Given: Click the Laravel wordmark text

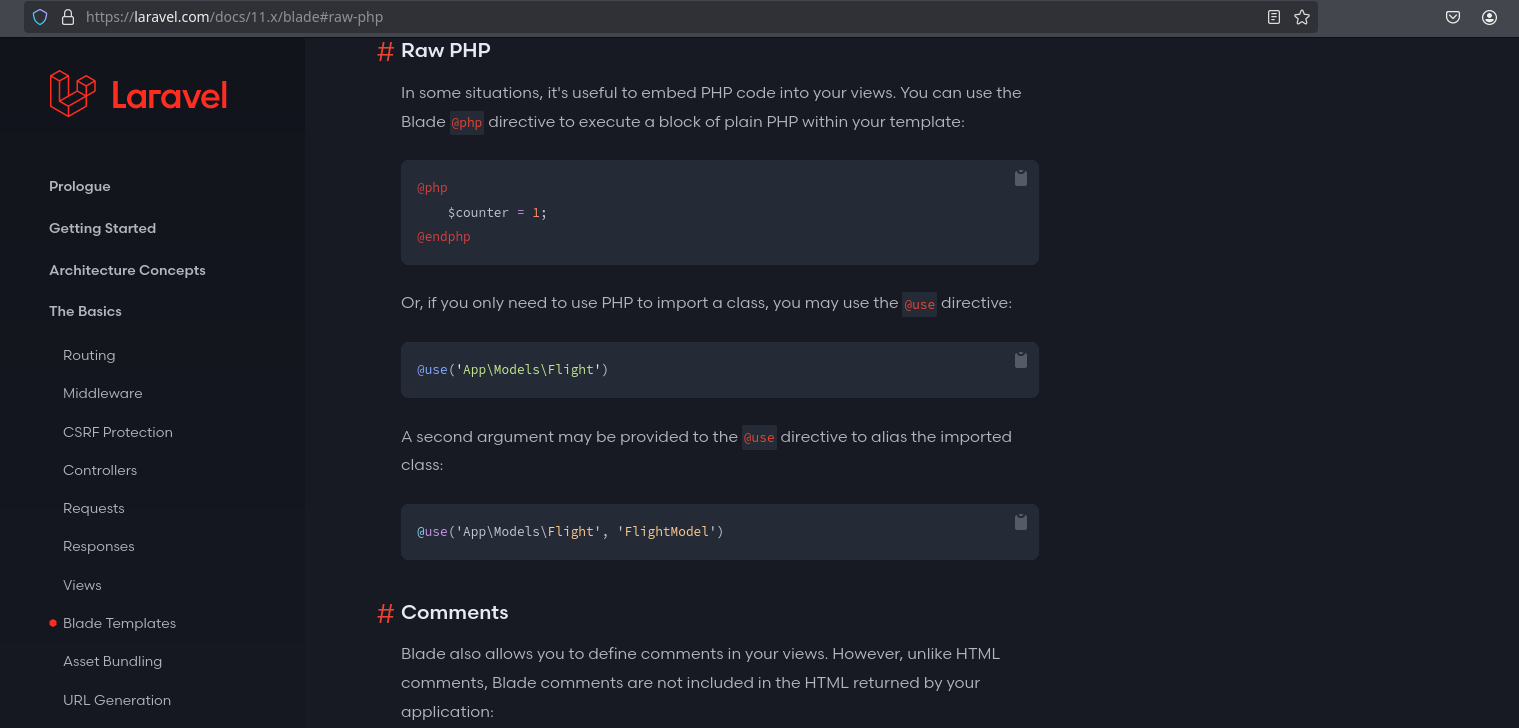Looking at the screenshot, I should point(170,96).
